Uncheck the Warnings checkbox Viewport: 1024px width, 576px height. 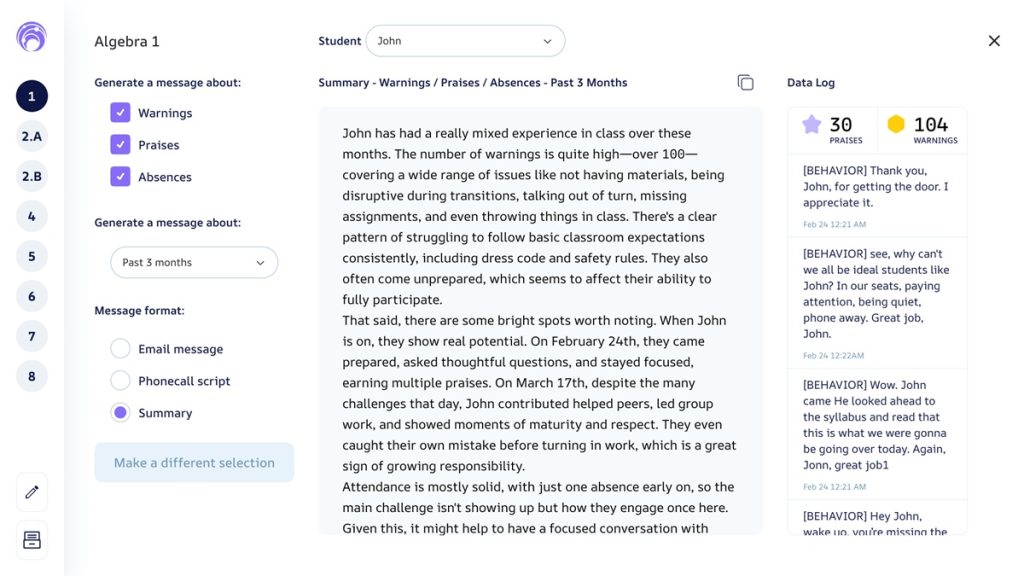120,112
